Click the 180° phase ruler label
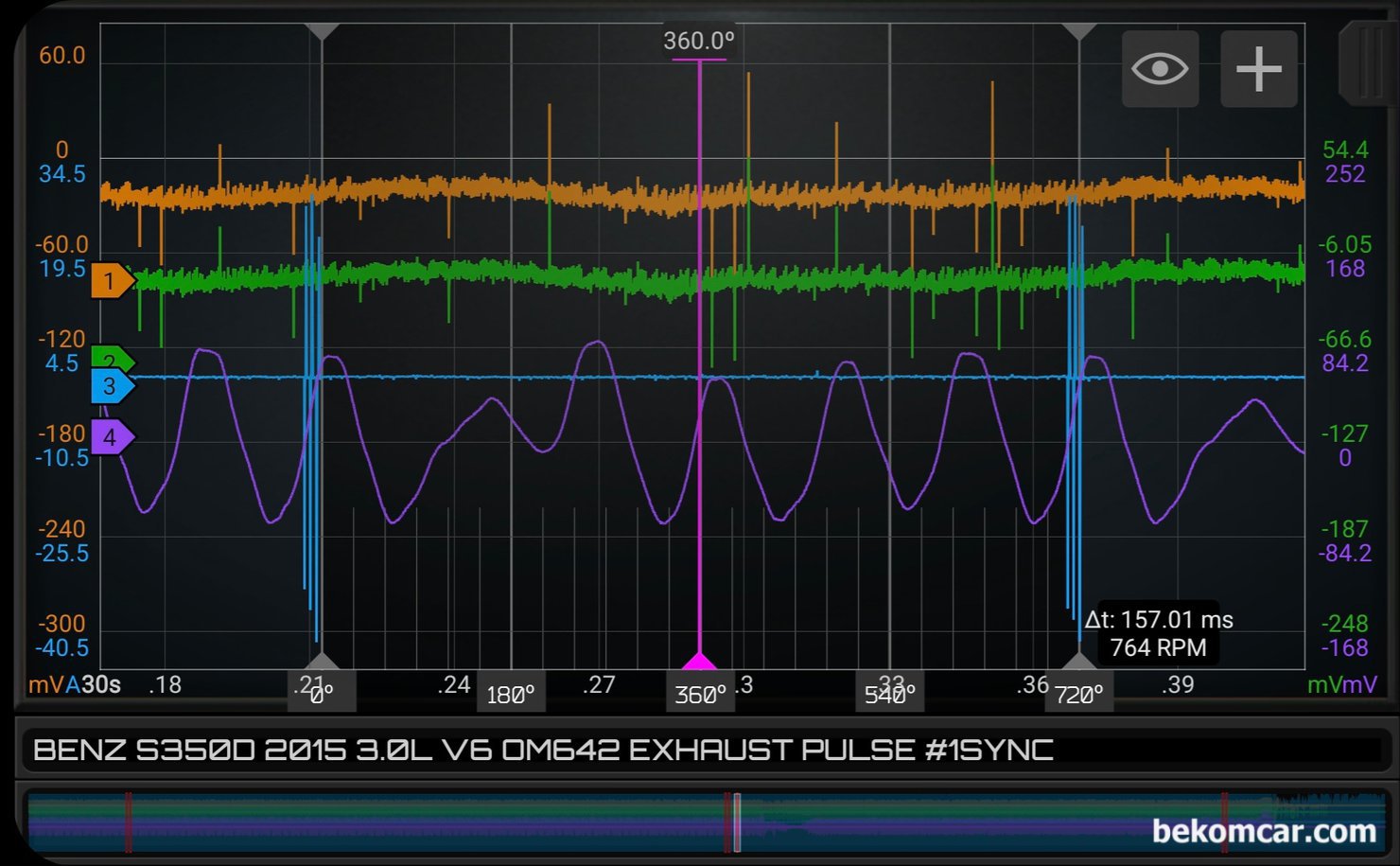Screen dimensions: 1400x866 [511, 695]
